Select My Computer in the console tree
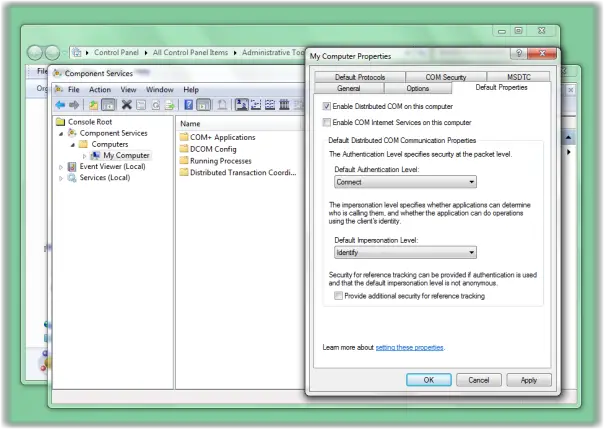Image resolution: width=604 pixels, height=429 pixels. [126, 155]
